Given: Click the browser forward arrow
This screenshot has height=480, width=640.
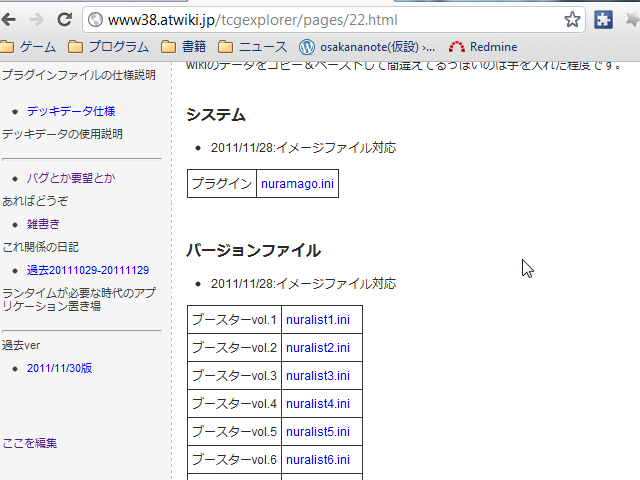Looking at the screenshot, I should 37,19.
